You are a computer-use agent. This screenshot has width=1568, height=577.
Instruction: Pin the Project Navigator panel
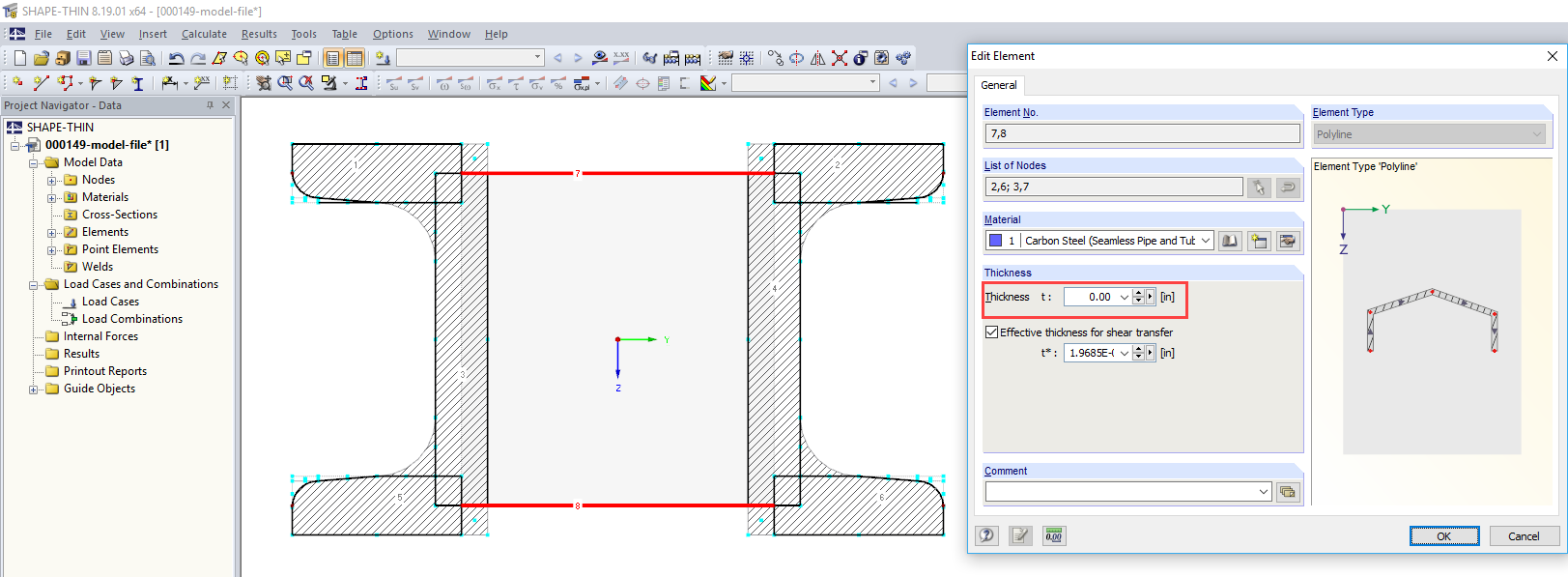[210, 105]
